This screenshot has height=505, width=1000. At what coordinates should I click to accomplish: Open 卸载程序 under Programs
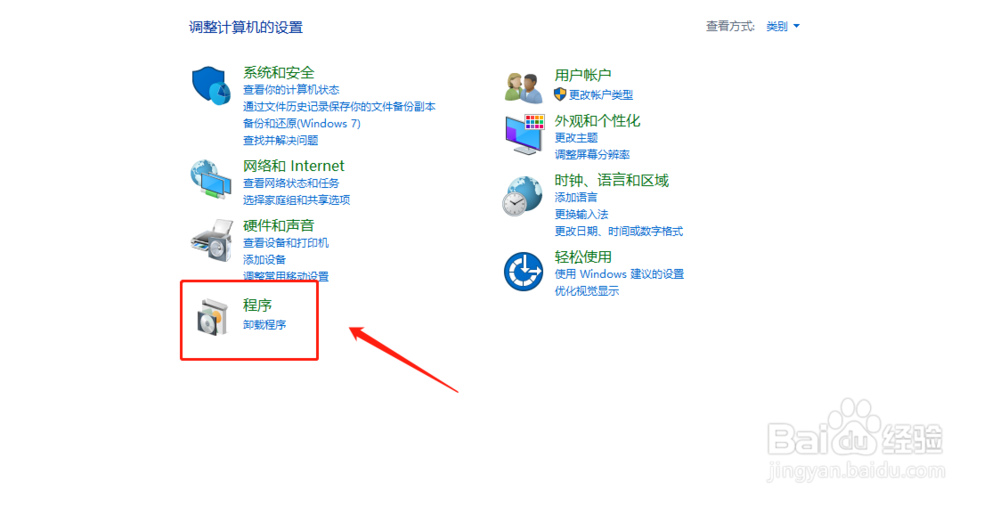[265, 325]
